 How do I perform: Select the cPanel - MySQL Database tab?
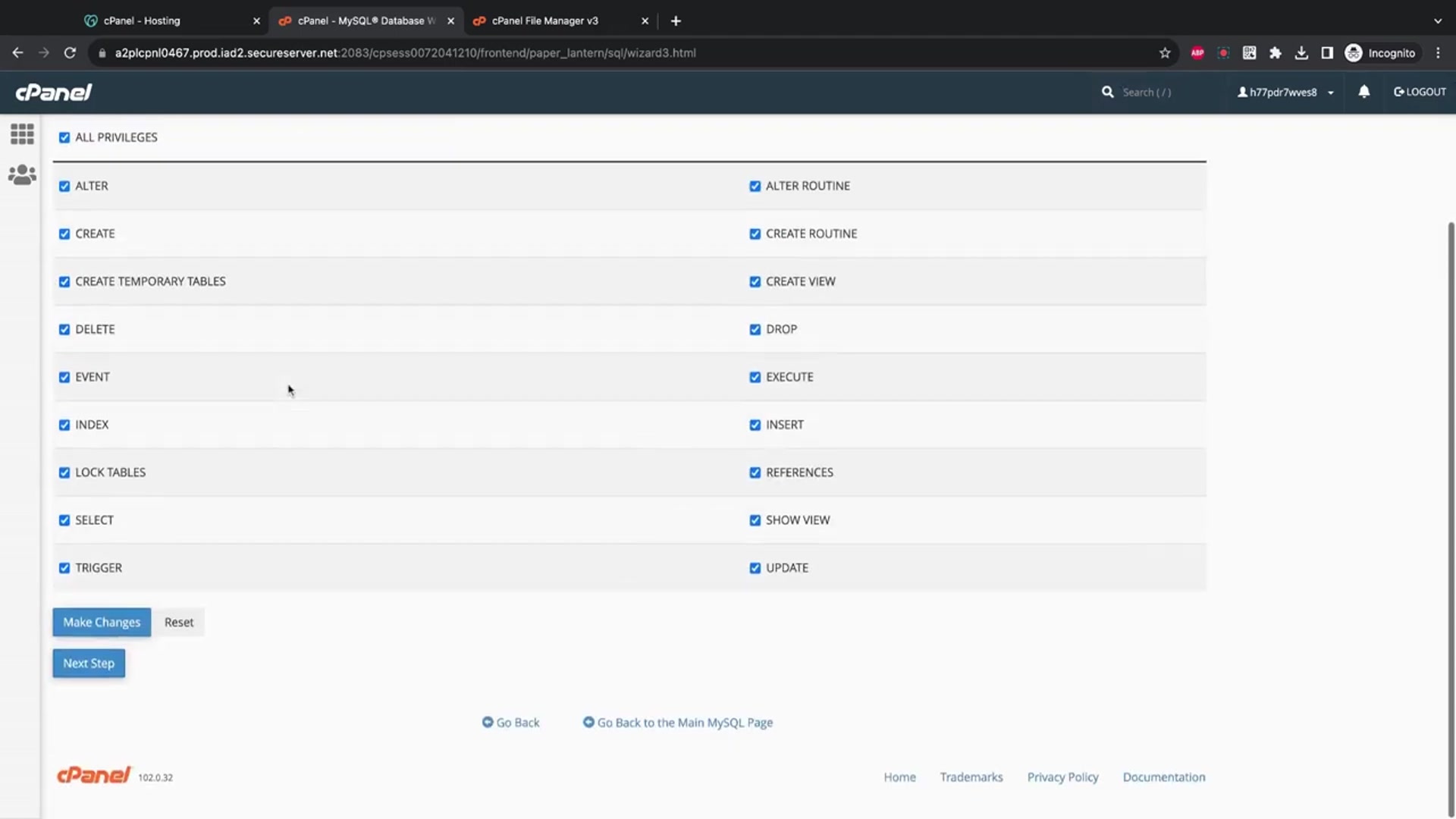[366, 21]
